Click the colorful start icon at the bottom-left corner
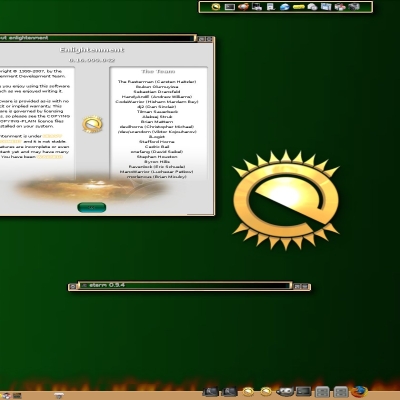This screenshot has width=400, height=400. [x=6, y=396]
